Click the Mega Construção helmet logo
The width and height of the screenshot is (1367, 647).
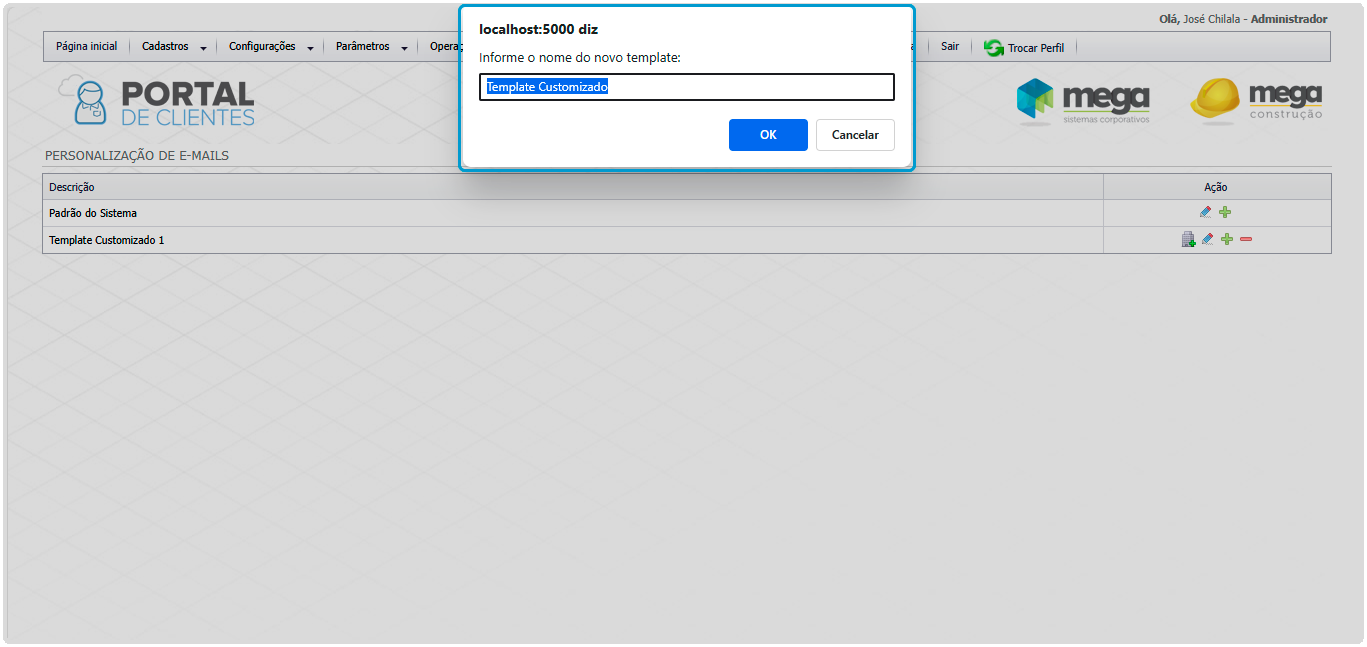click(x=1256, y=100)
